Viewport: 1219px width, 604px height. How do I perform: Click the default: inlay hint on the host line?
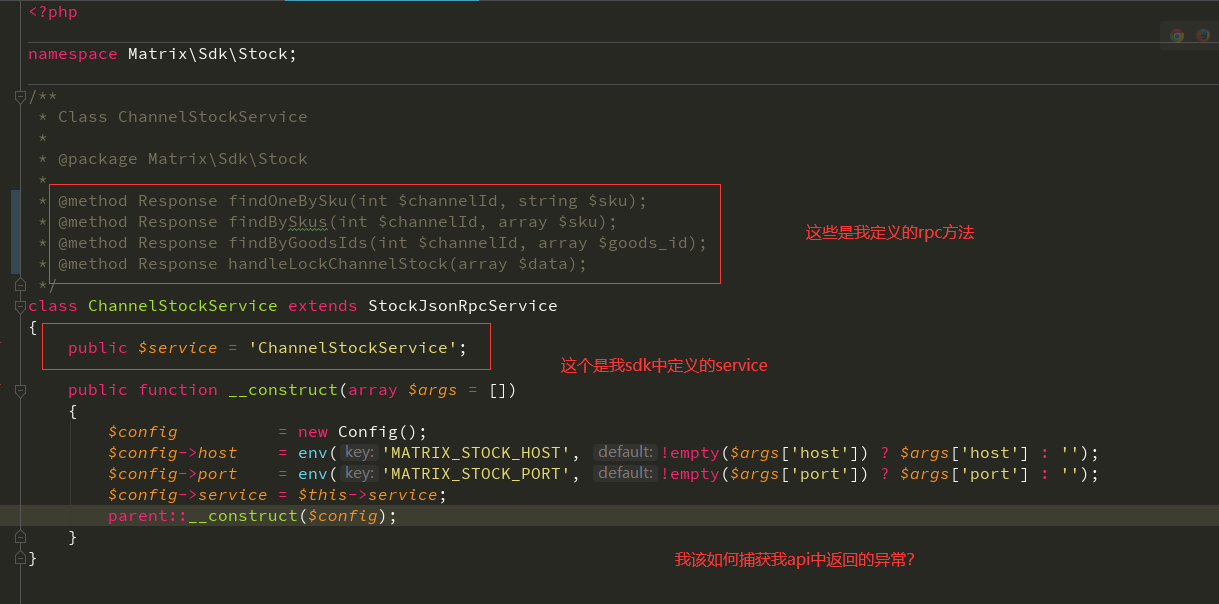click(x=625, y=451)
